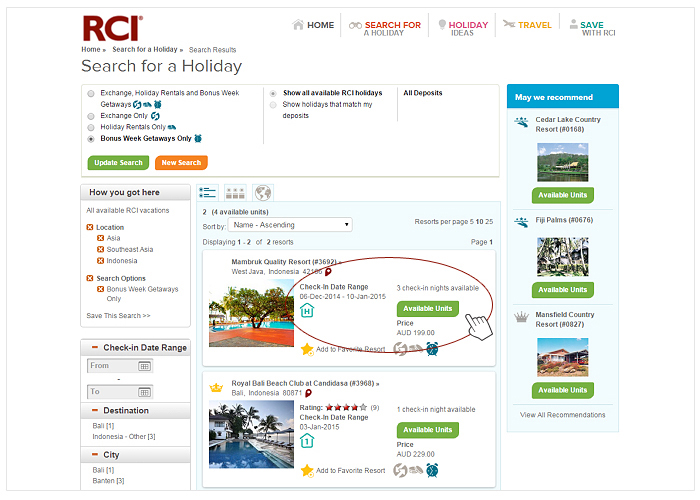700x500 pixels.
Task: Collapse the Destination filter section
Action: click(95, 410)
